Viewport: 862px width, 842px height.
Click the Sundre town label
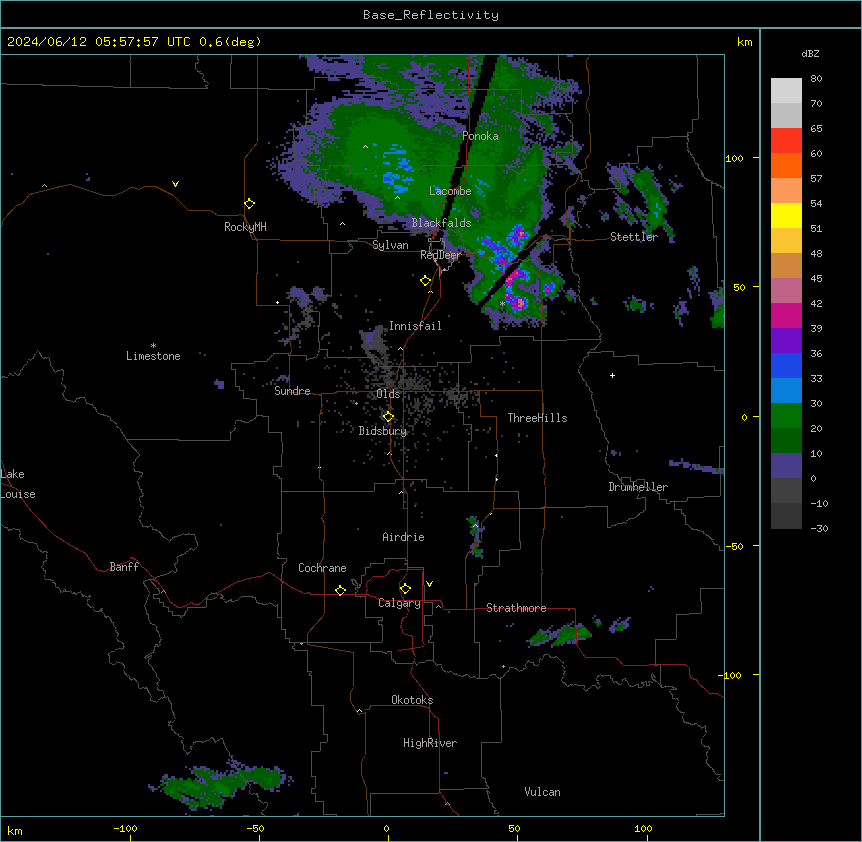click(x=292, y=391)
